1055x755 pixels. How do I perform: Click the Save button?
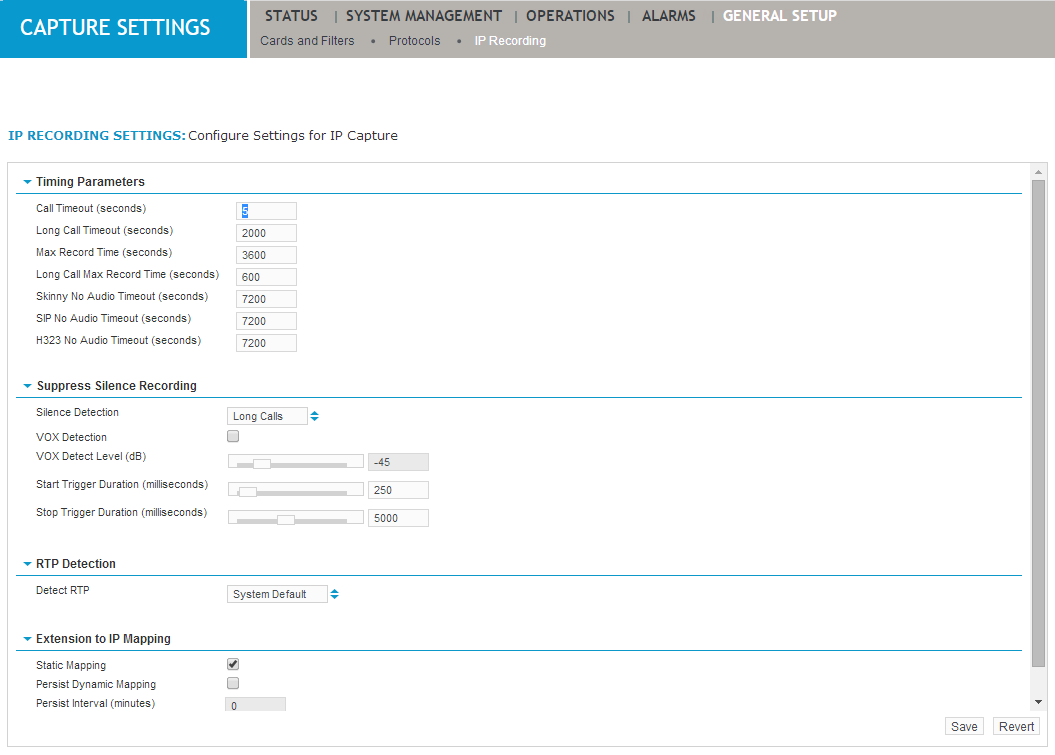963,726
